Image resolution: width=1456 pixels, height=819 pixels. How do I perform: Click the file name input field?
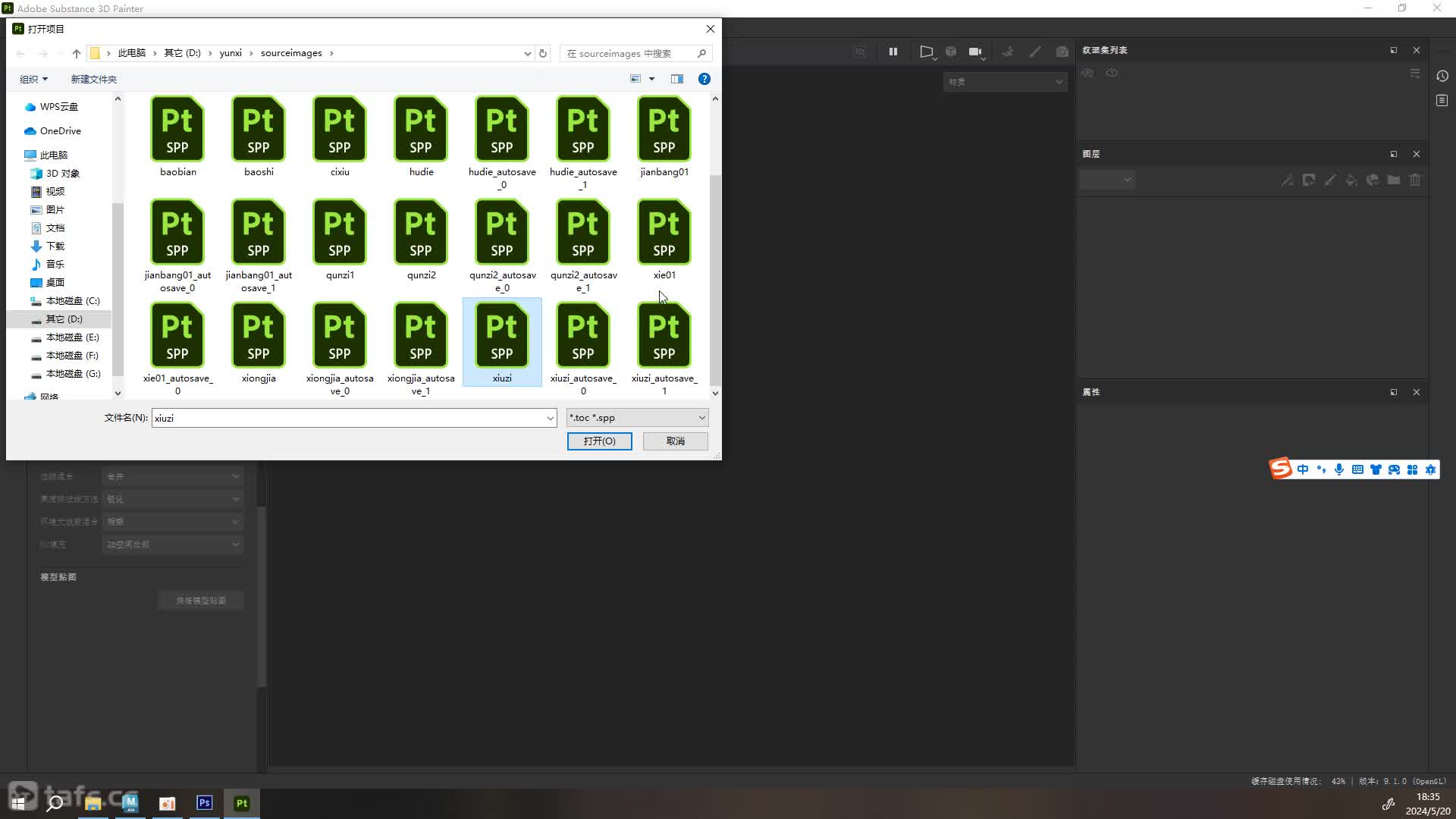click(x=348, y=418)
